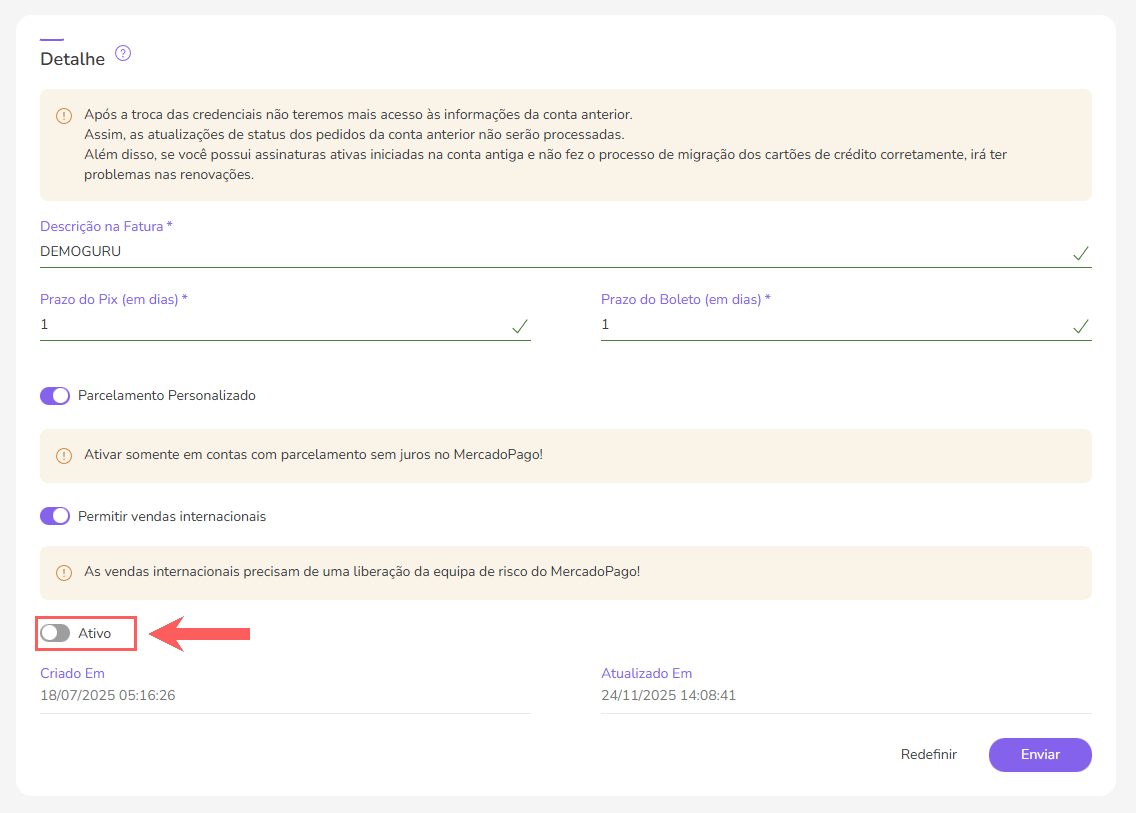Click the warning icon in the MercadoPago installment notice
The height and width of the screenshot is (813, 1136).
click(x=64, y=456)
